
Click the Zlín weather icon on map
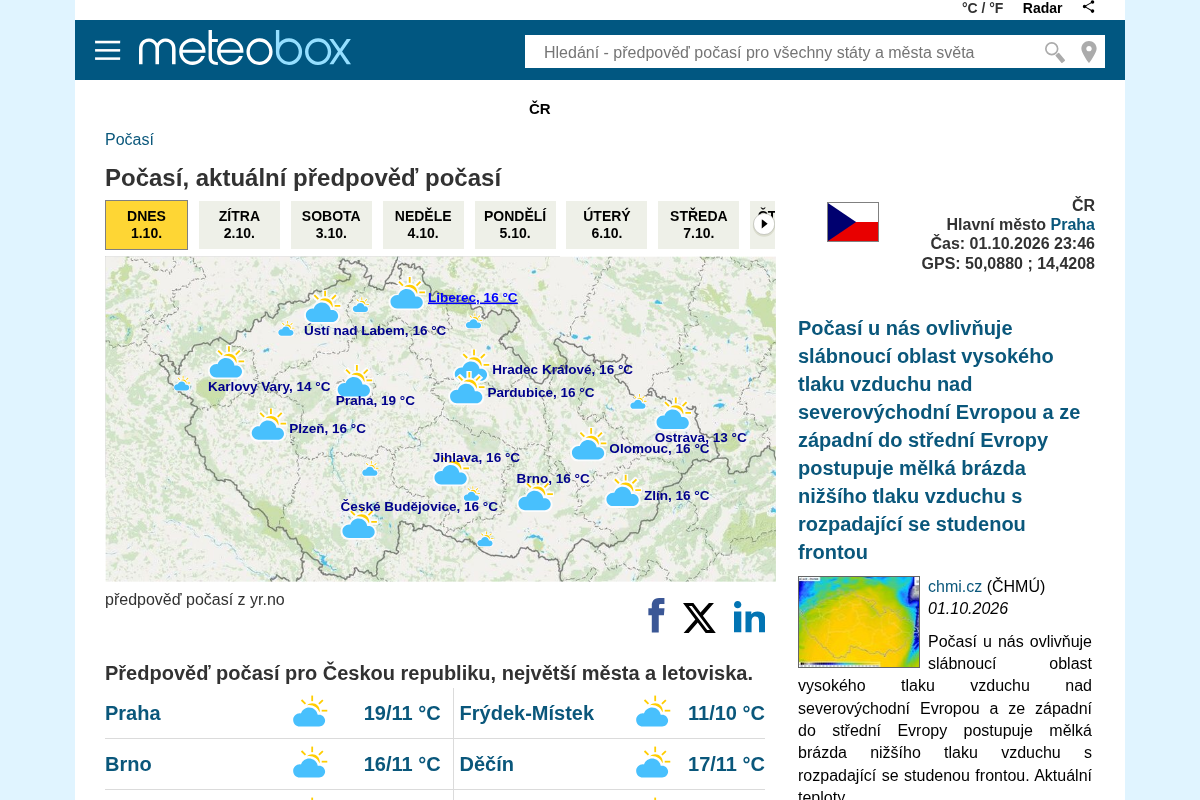tap(623, 491)
